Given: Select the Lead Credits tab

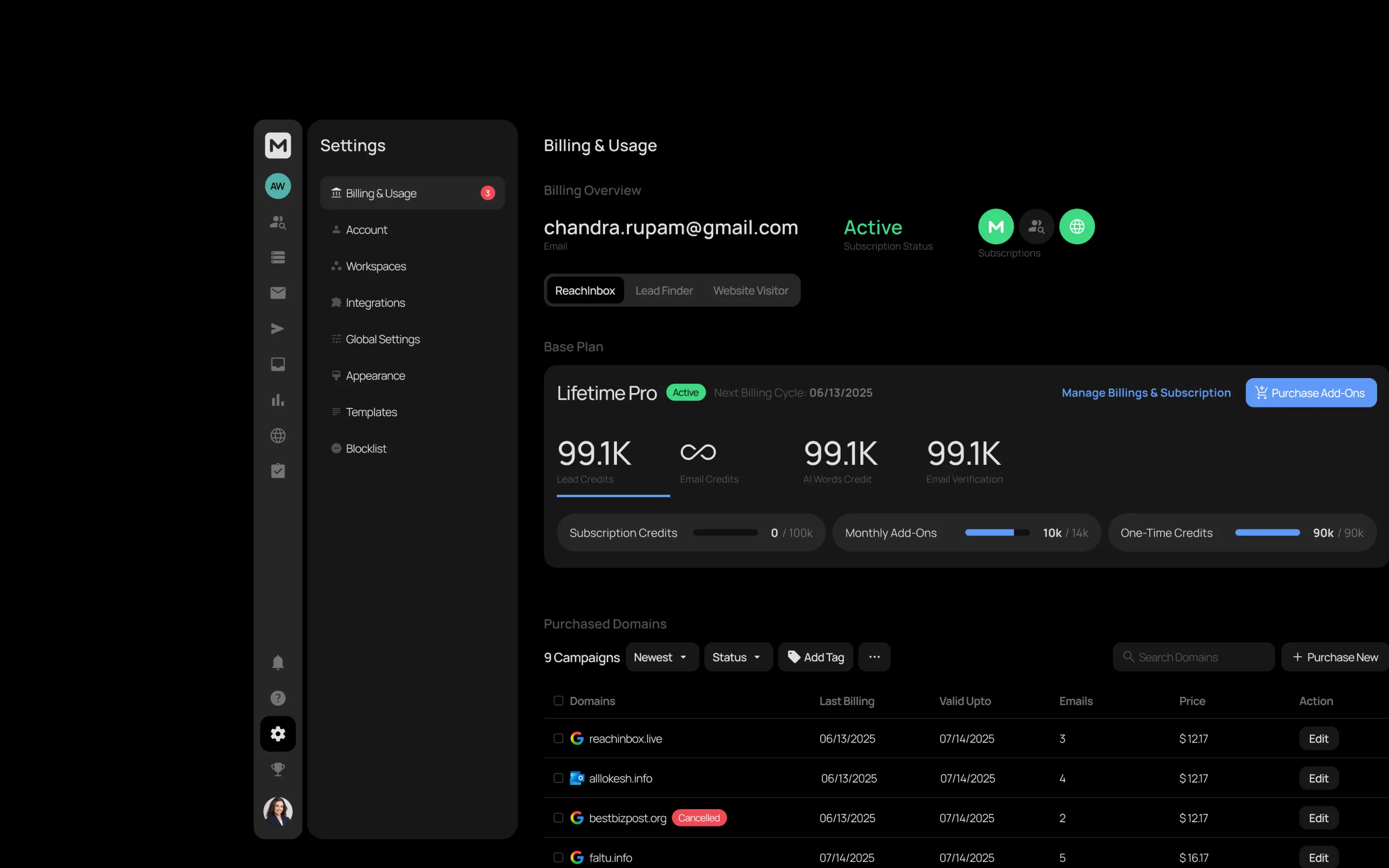Looking at the screenshot, I should pyautogui.click(x=613, y=463).
